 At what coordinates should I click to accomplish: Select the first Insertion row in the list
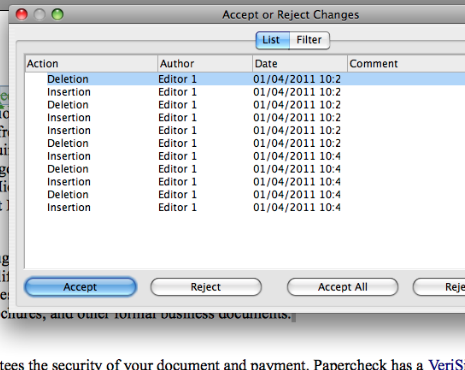click(245, 92)
